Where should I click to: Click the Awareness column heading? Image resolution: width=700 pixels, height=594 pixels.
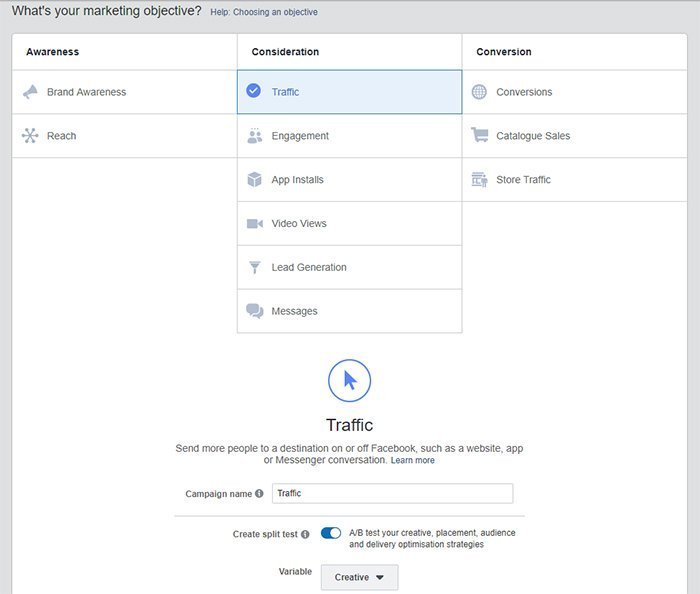53,52
